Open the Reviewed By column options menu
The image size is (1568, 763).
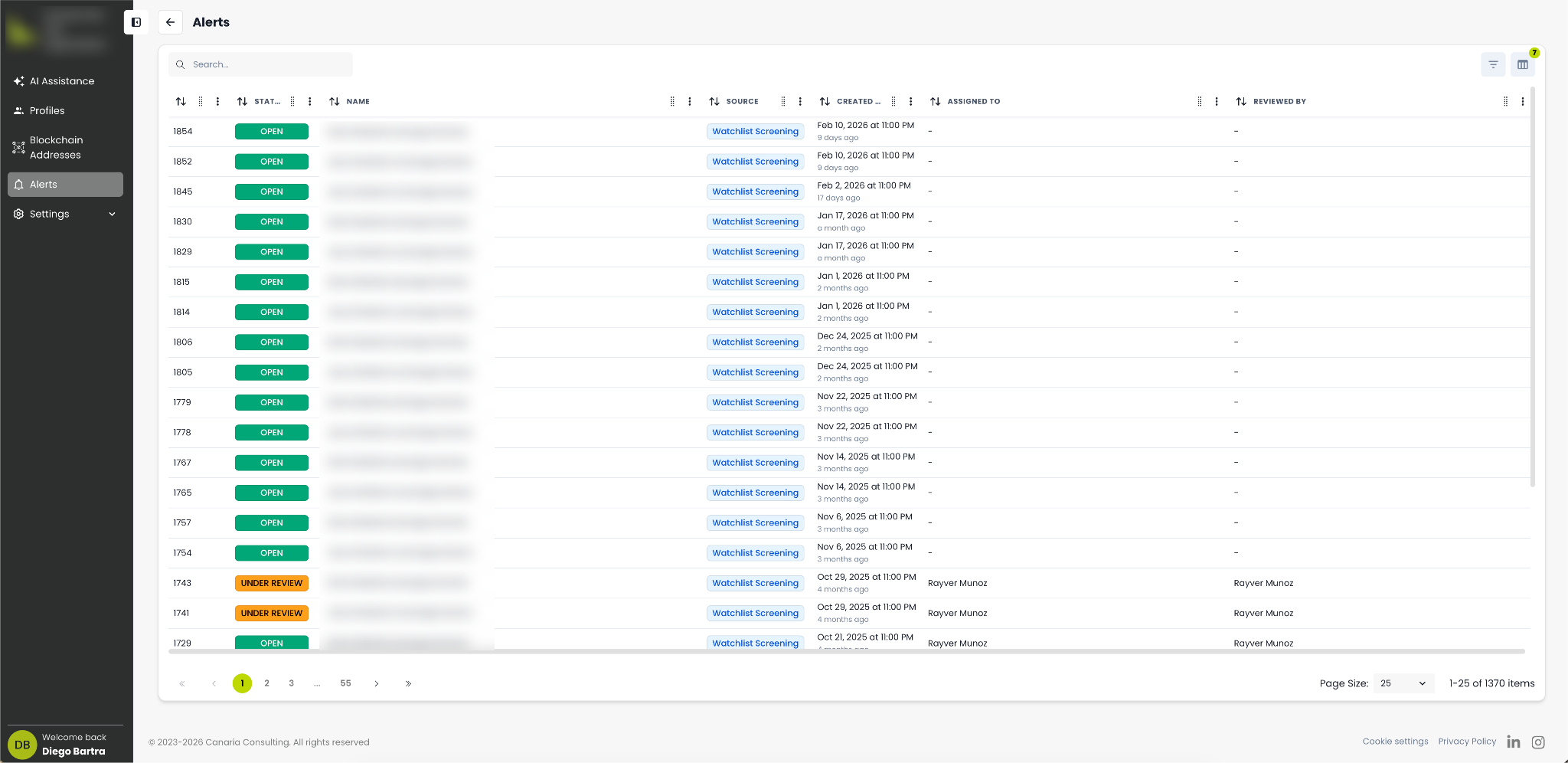(1522, 101)
